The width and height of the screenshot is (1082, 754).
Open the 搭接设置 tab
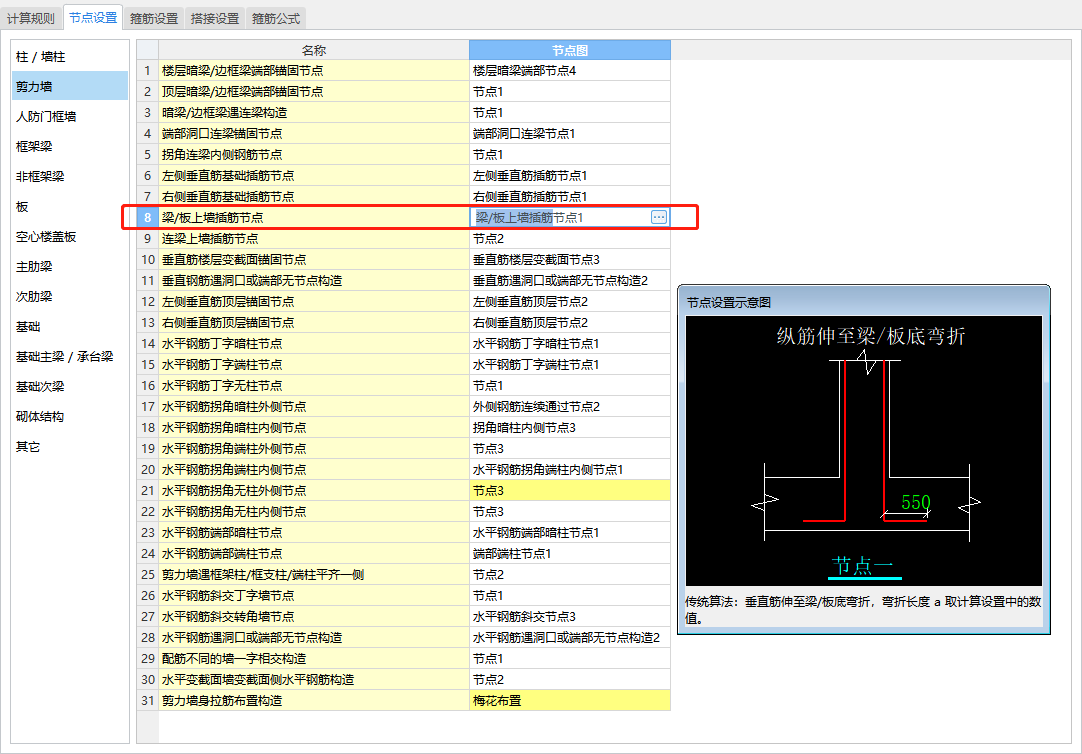215,18
